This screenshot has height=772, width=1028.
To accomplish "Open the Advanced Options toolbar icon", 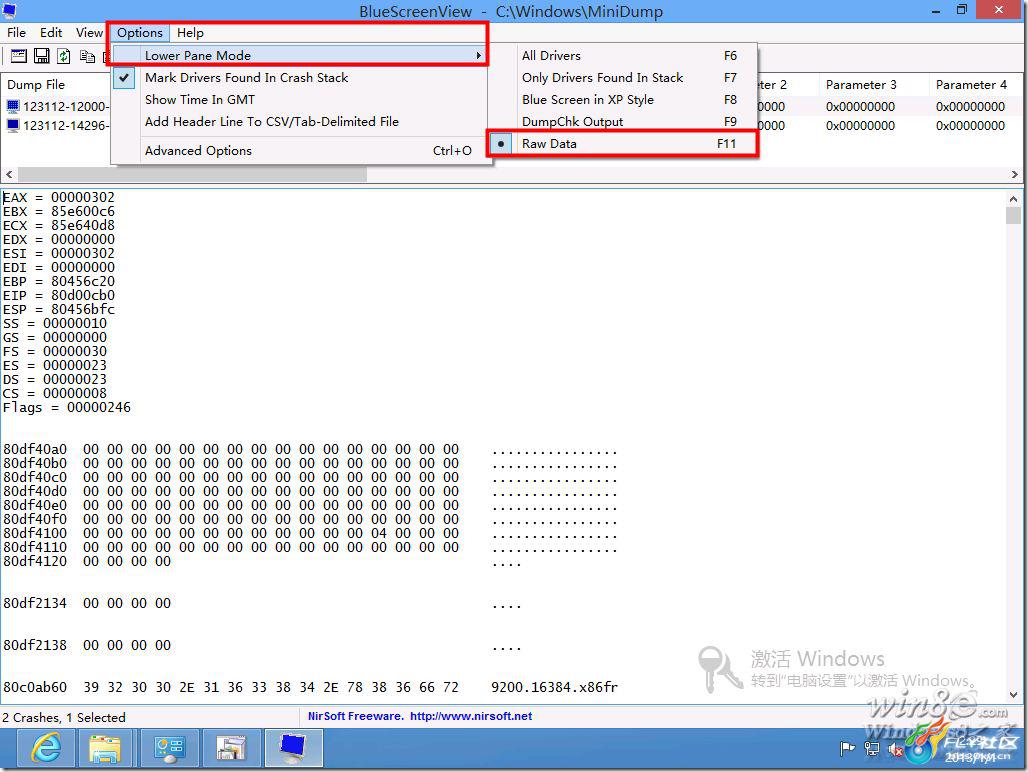I will click(x=18, y=56).
